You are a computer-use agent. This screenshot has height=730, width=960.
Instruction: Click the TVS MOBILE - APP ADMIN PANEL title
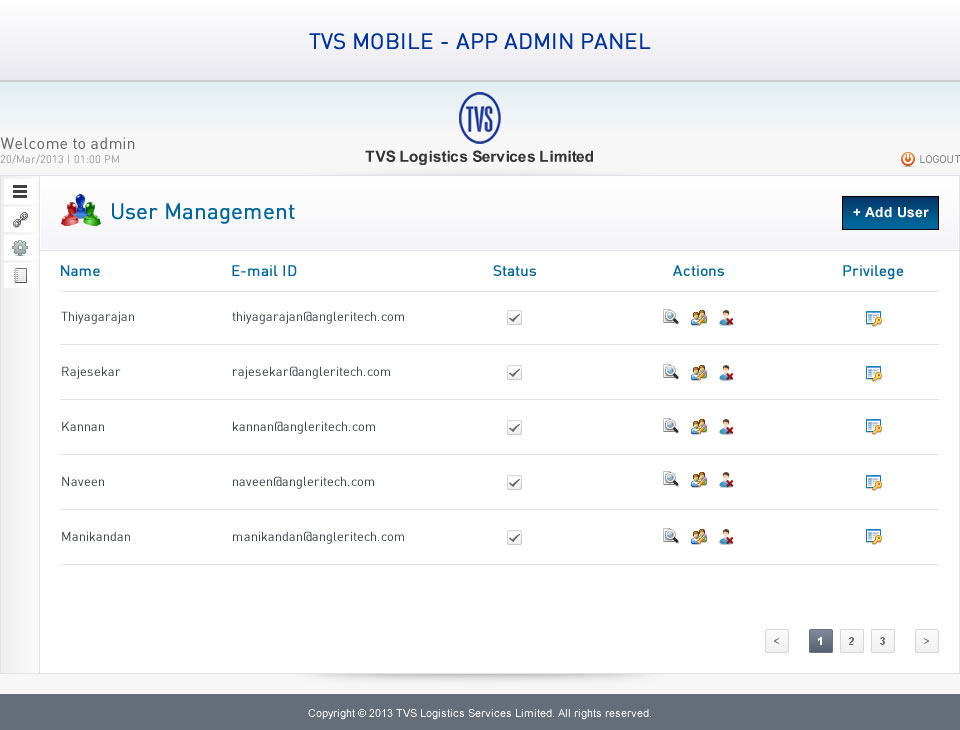[x=479, y=42]
